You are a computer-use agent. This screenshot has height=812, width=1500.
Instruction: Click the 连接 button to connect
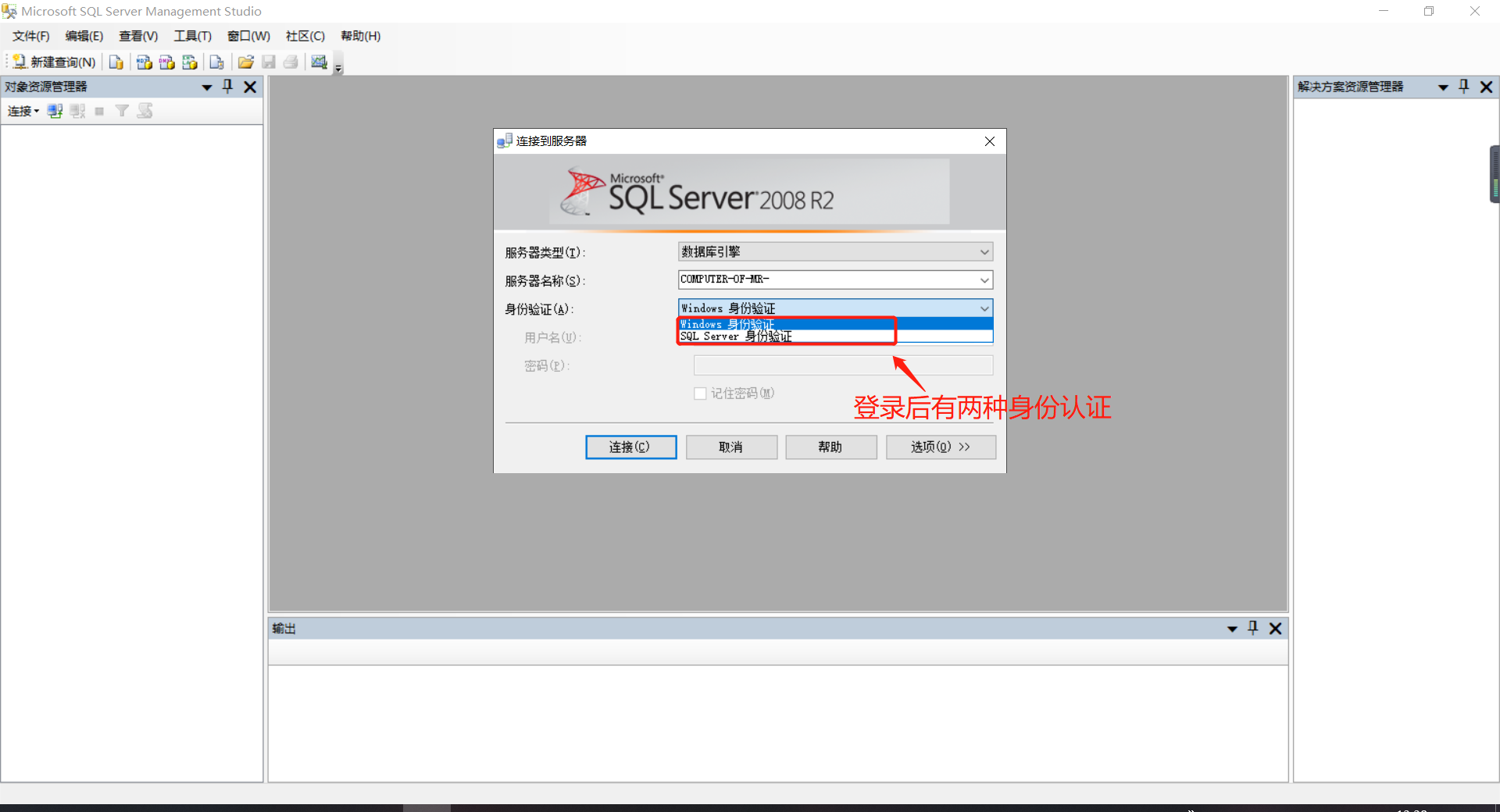630,447
